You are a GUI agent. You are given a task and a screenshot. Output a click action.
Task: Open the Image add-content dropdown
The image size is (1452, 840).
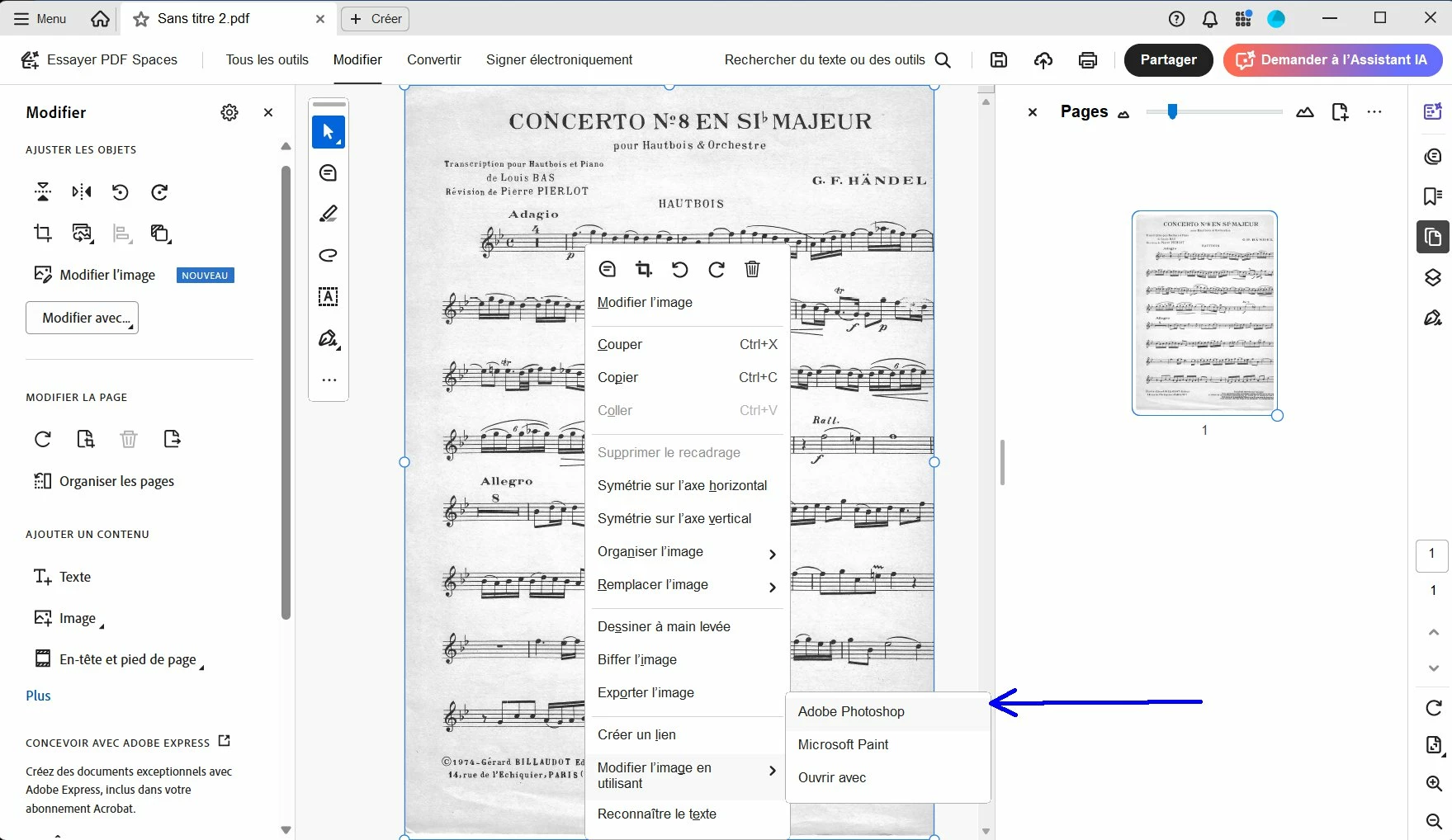[x=69, y=618]
